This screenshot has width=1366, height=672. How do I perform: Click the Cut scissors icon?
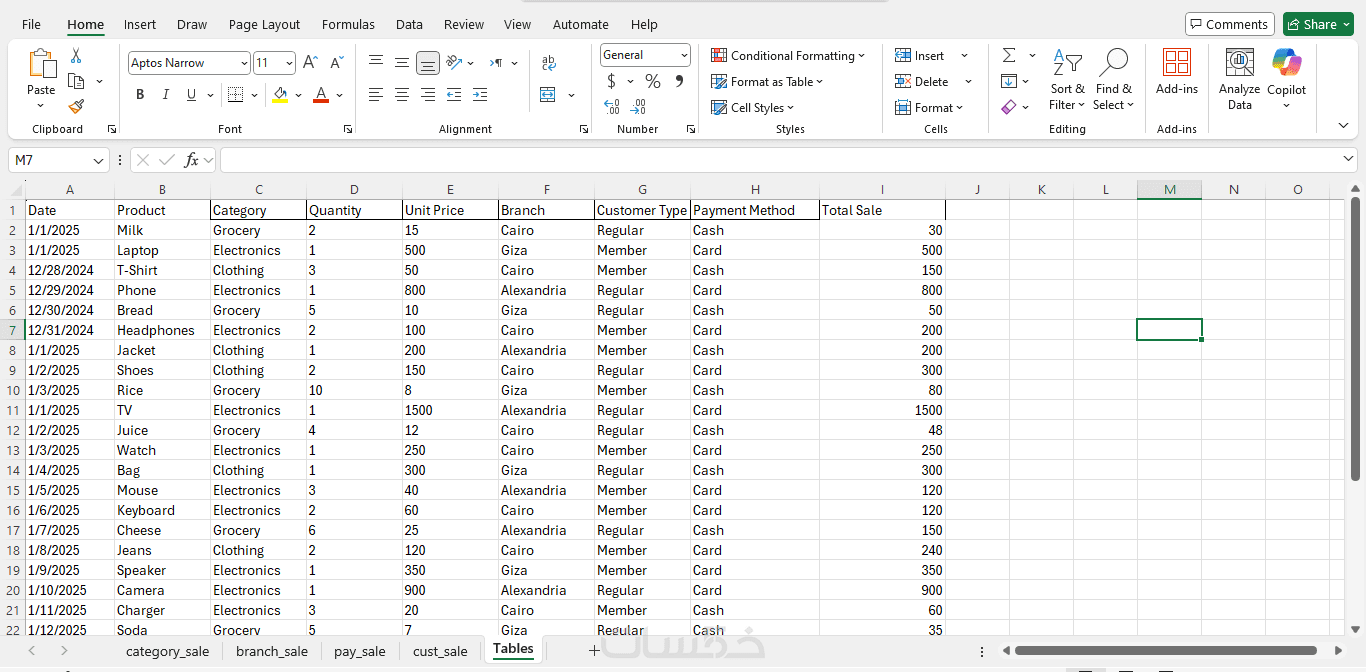(x=76, y=56)
